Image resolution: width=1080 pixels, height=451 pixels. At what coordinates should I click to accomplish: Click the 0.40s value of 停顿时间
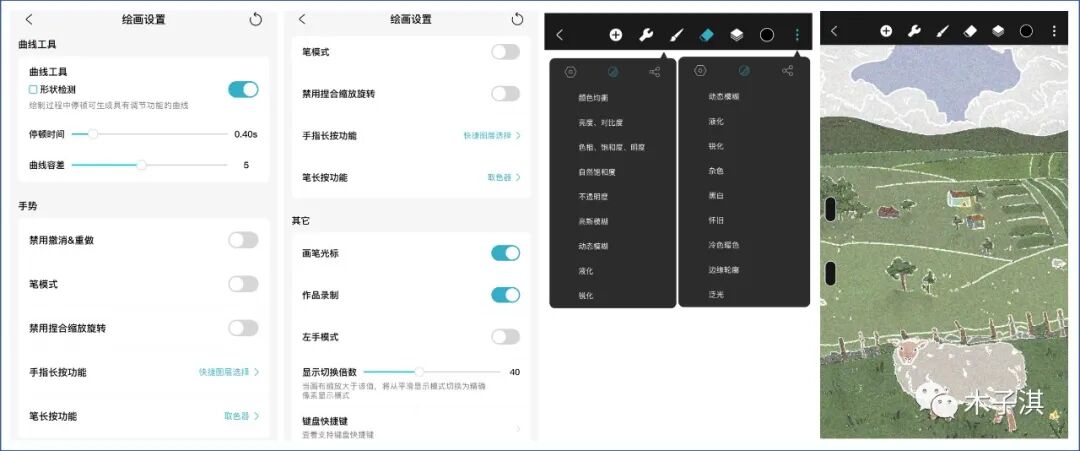pos(246,134)
